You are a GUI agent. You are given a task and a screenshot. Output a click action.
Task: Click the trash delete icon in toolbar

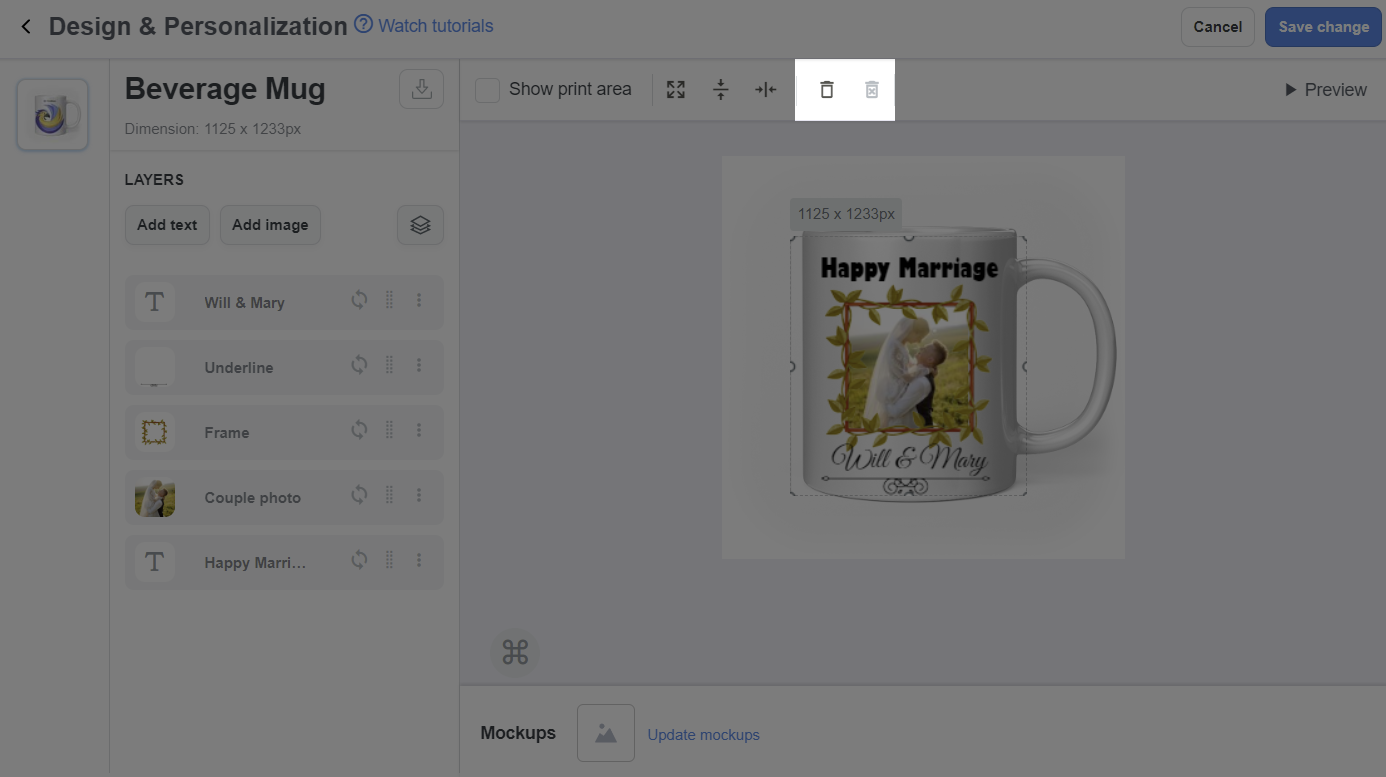point(826,90)
